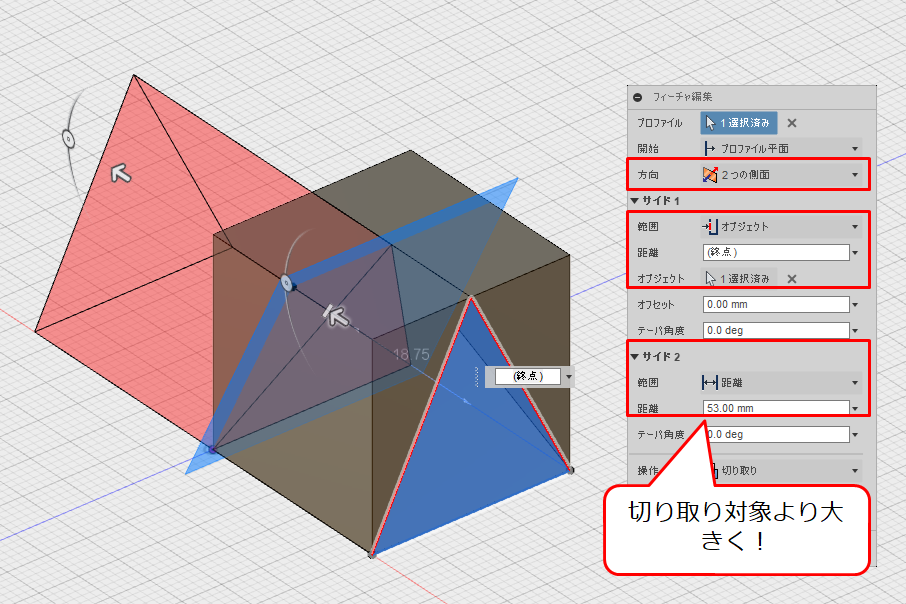Click the オフセット 0.00 mm field
906x604 pixels.
(776, 305)
